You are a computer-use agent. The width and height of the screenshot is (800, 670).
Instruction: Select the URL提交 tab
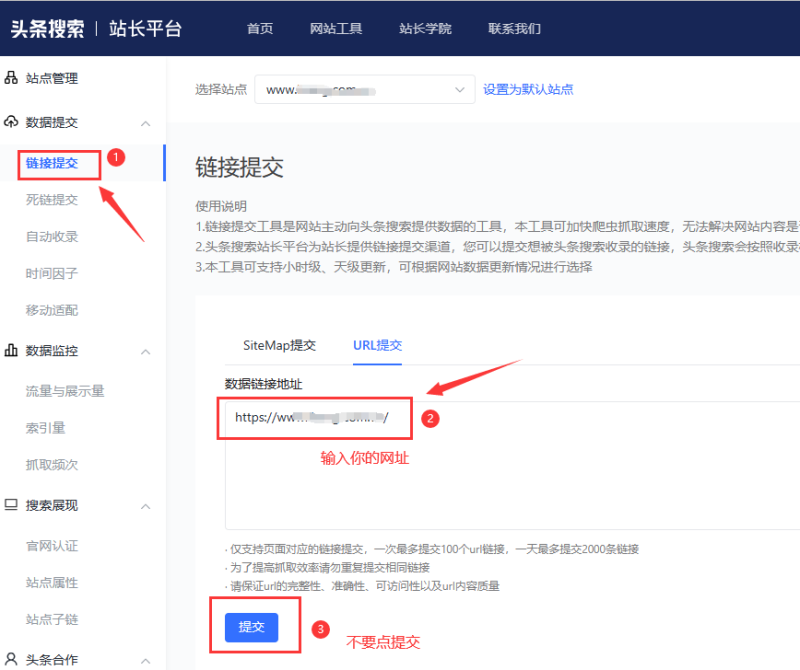378,344
